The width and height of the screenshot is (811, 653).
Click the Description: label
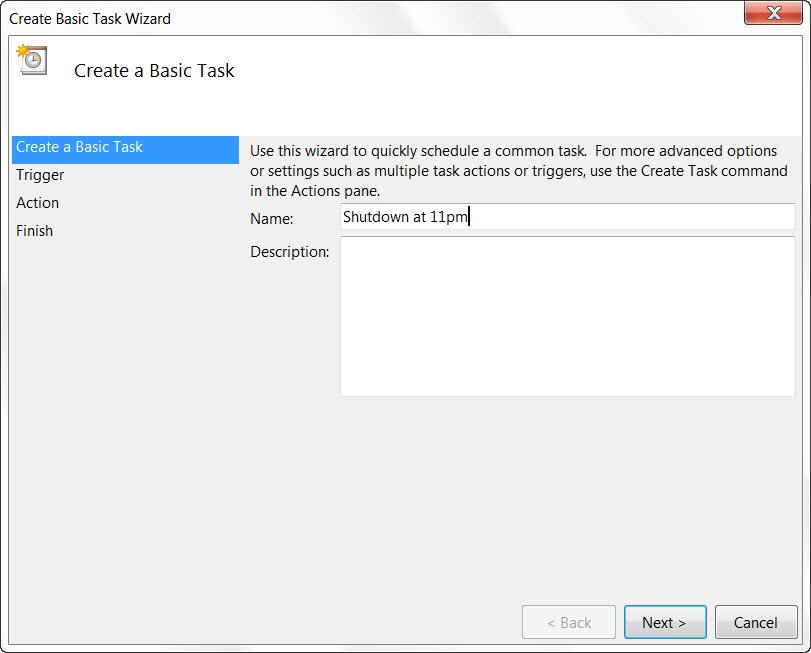[289, 252]
